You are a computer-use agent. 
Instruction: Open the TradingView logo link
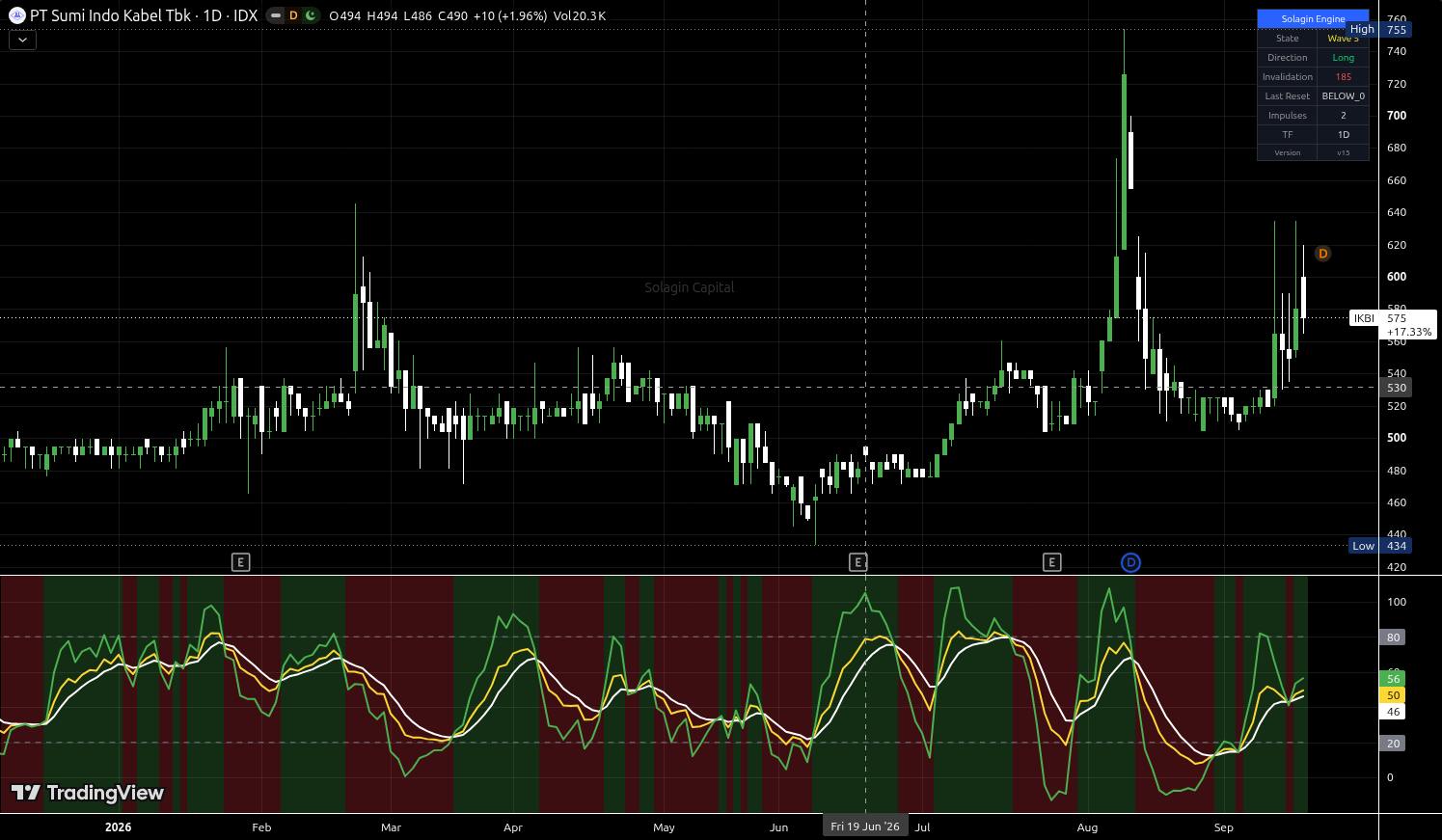pyautogui.click(x=88, y=793)
